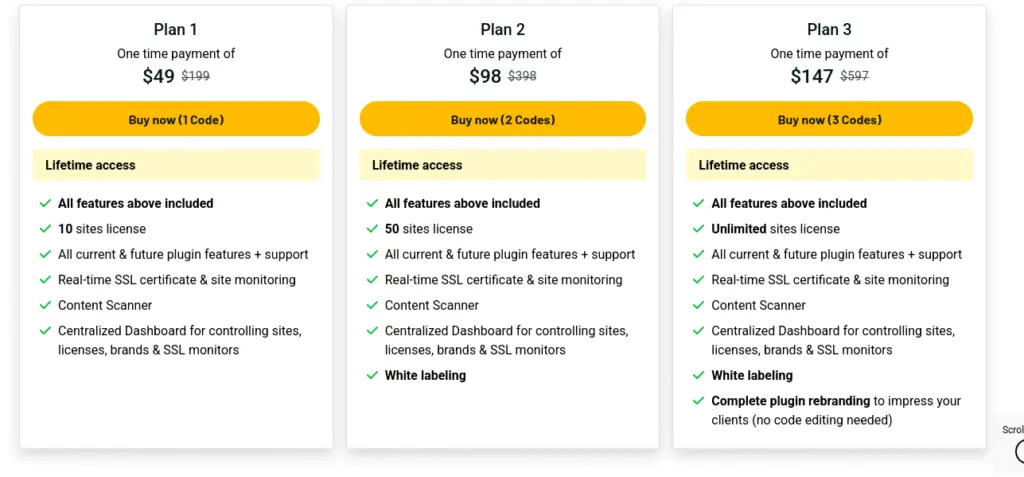Click Plan 2 White labeling checkmark icon
Screen dimensions: 1024x477
(372, 376)
